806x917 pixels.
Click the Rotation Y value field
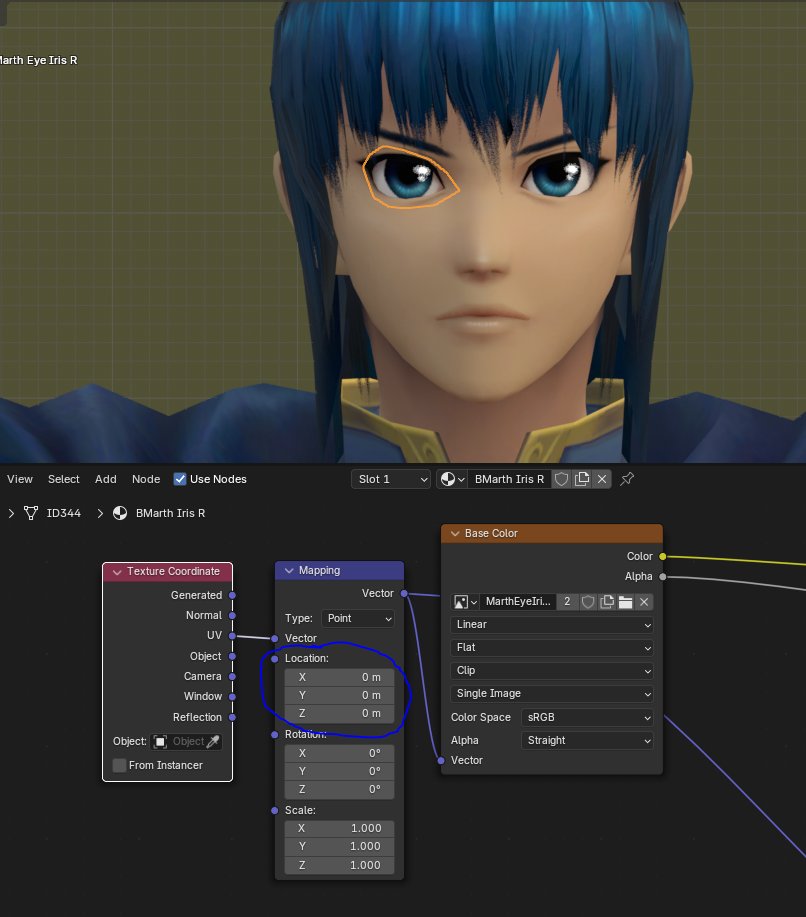tap(339, 771)
